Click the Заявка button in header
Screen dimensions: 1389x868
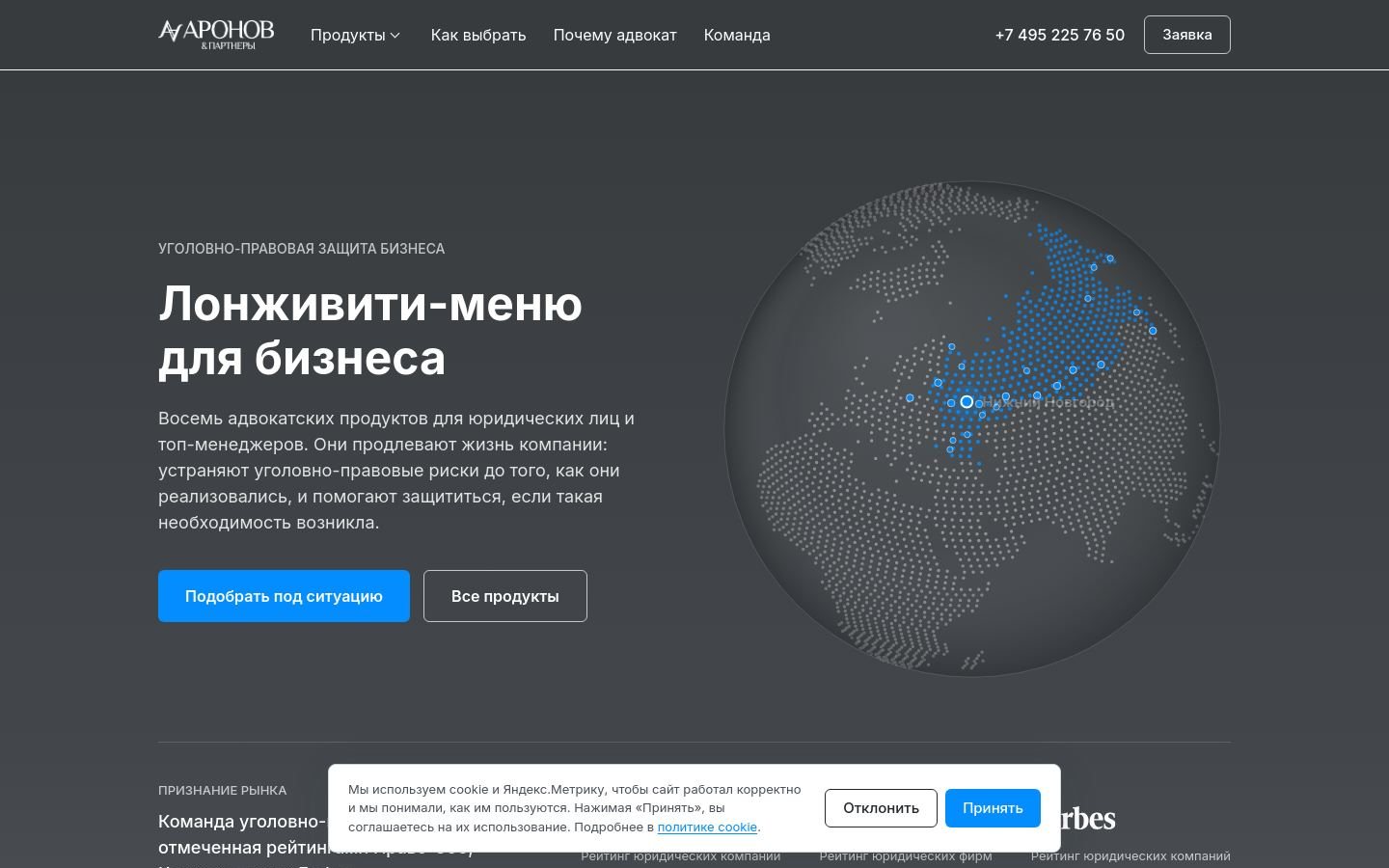pos(1187,35)
